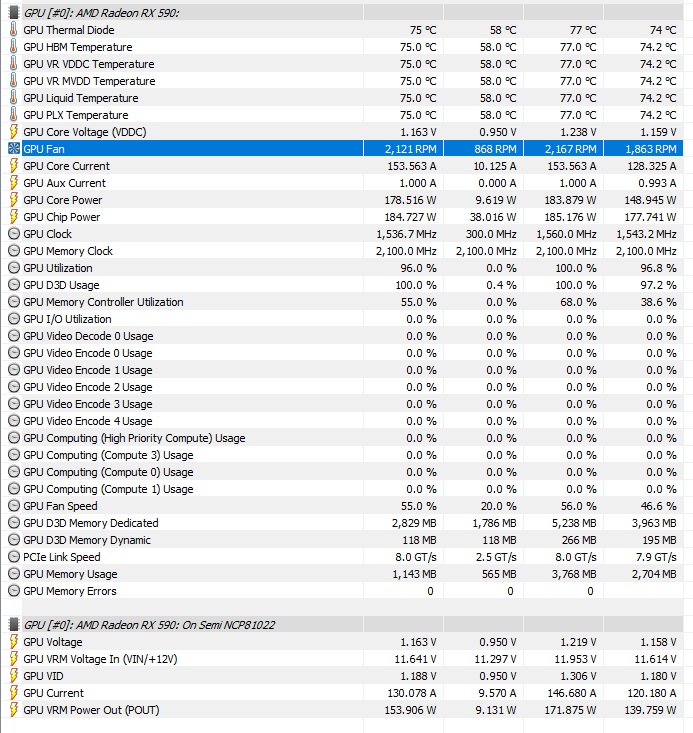Click lightning bolt icon of GPU Core Voltage (VDDC)

pos(14,132)
